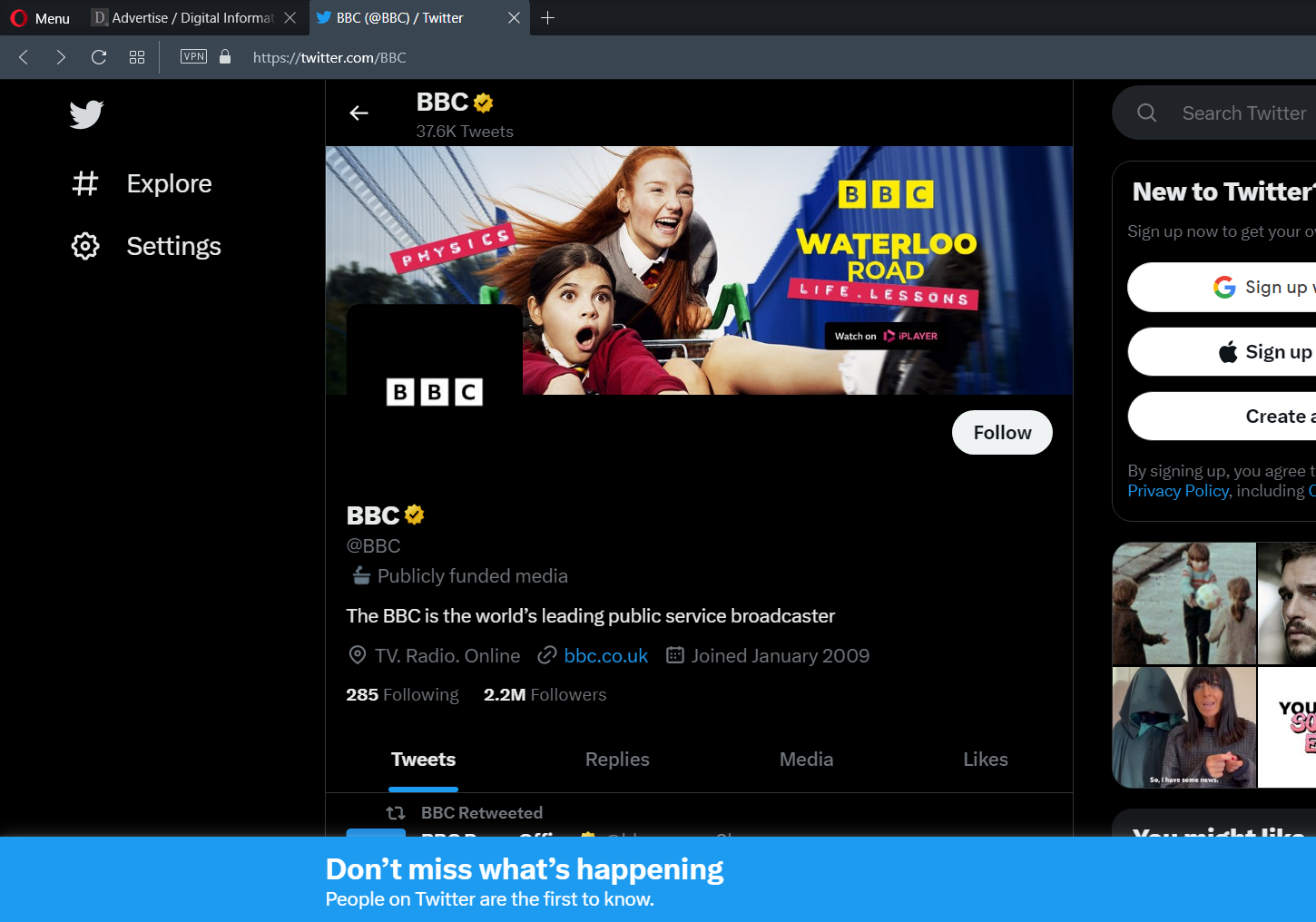Close the BBC Twitter tab
The image size is (1316, 922).
click(x=514, y=18)
